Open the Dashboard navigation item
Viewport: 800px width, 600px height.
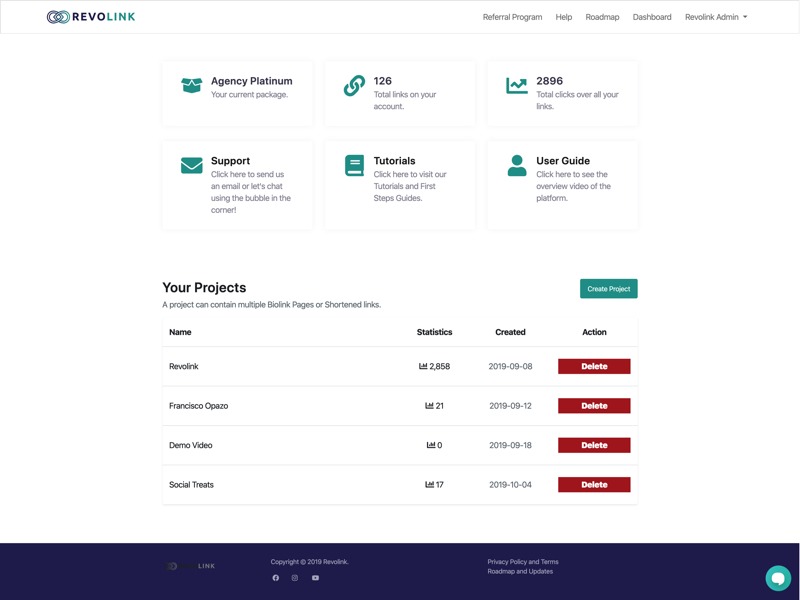click(652, 17)
